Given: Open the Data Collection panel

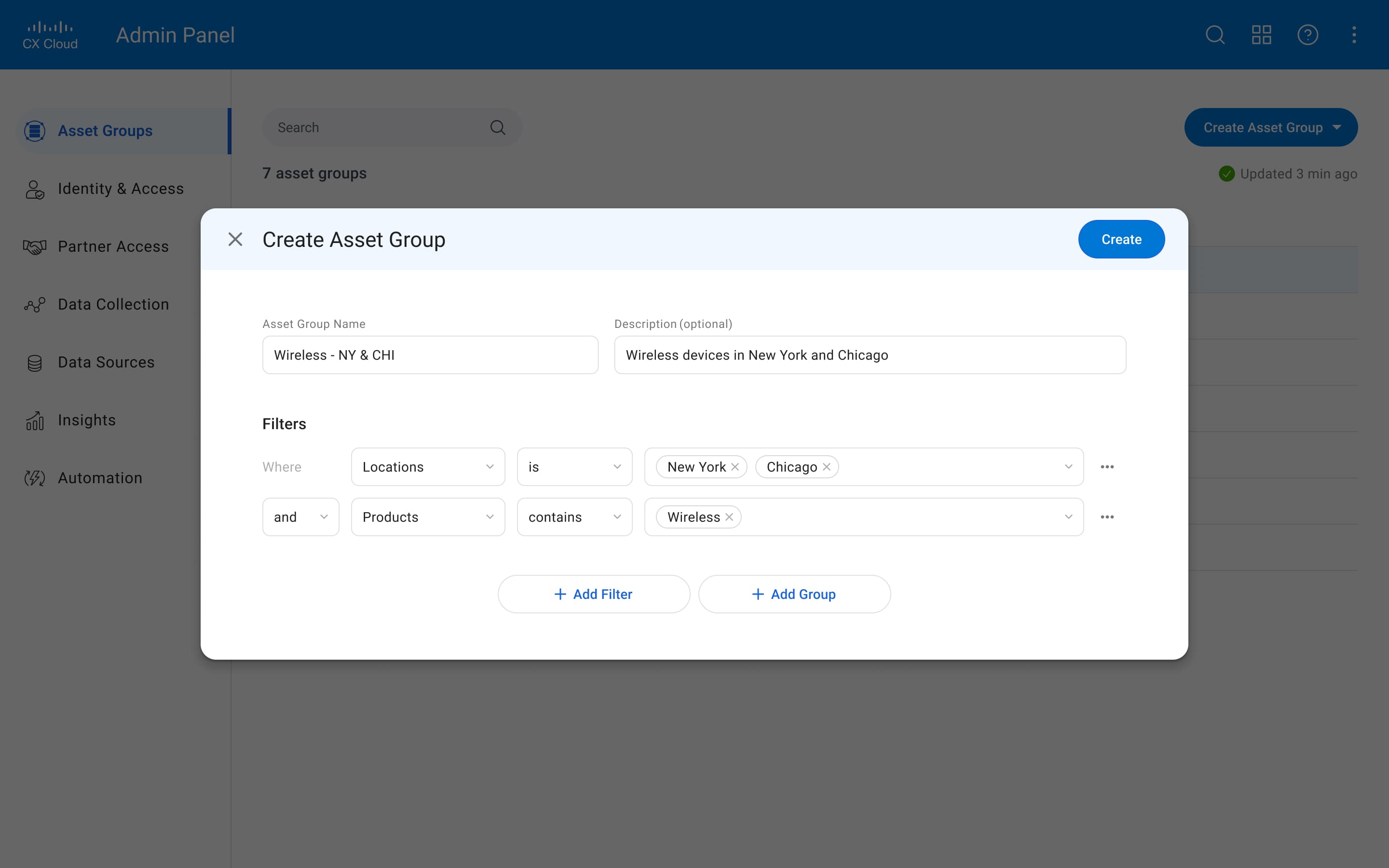Looking at the screenshot, I should click(x=113, y=304).
